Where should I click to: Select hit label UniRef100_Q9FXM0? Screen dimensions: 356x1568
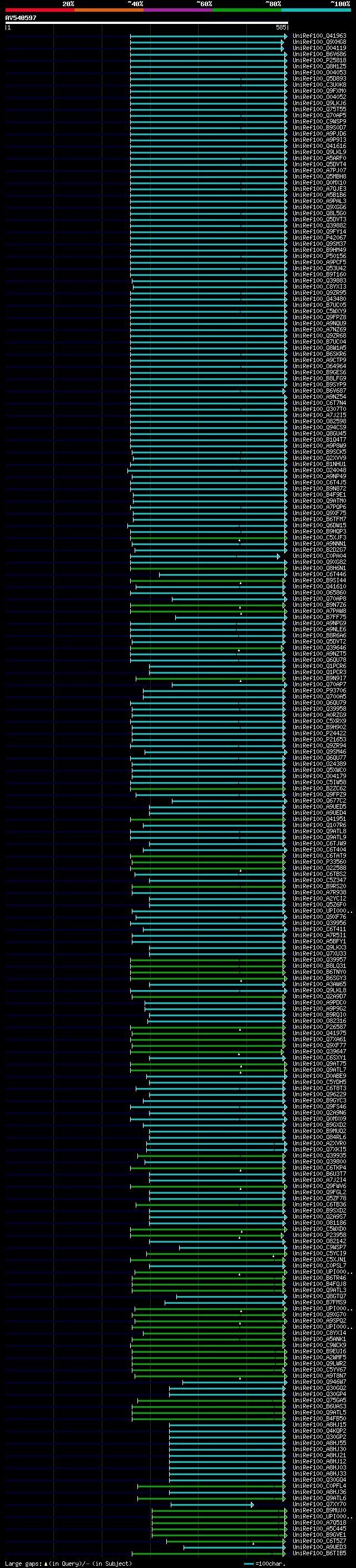pos(319,91)
